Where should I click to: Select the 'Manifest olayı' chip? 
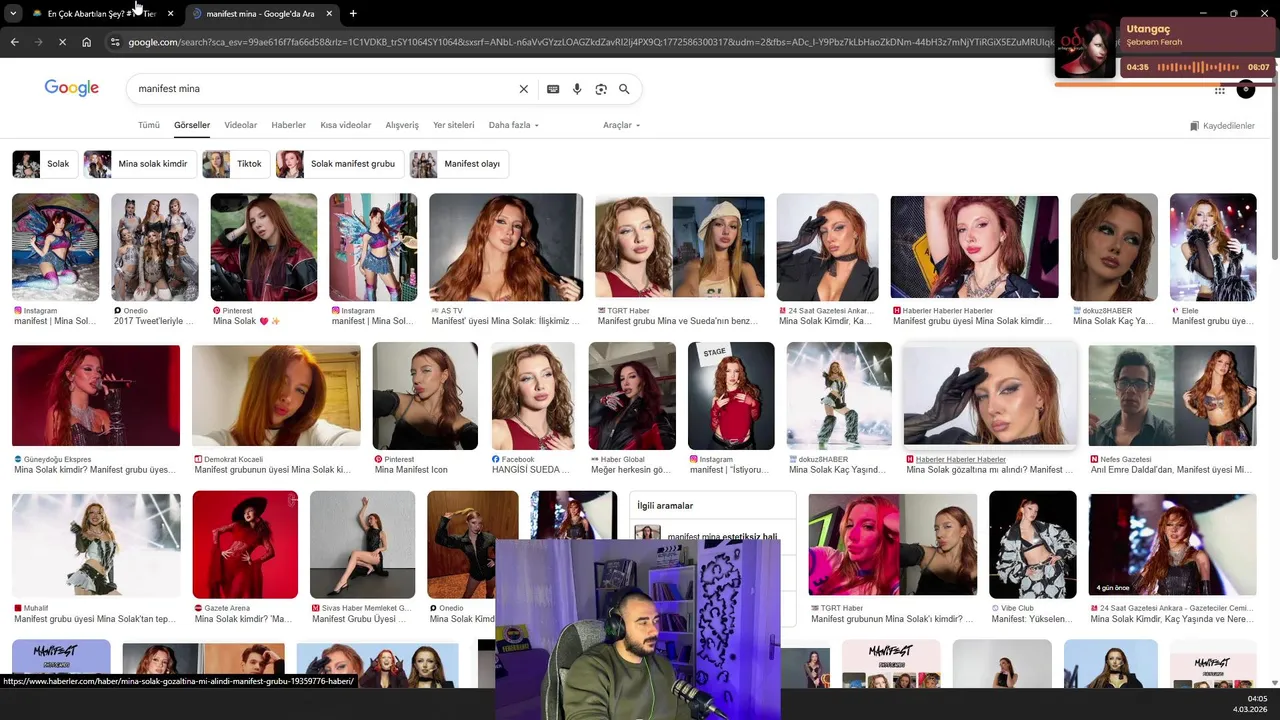pos(459,164)
